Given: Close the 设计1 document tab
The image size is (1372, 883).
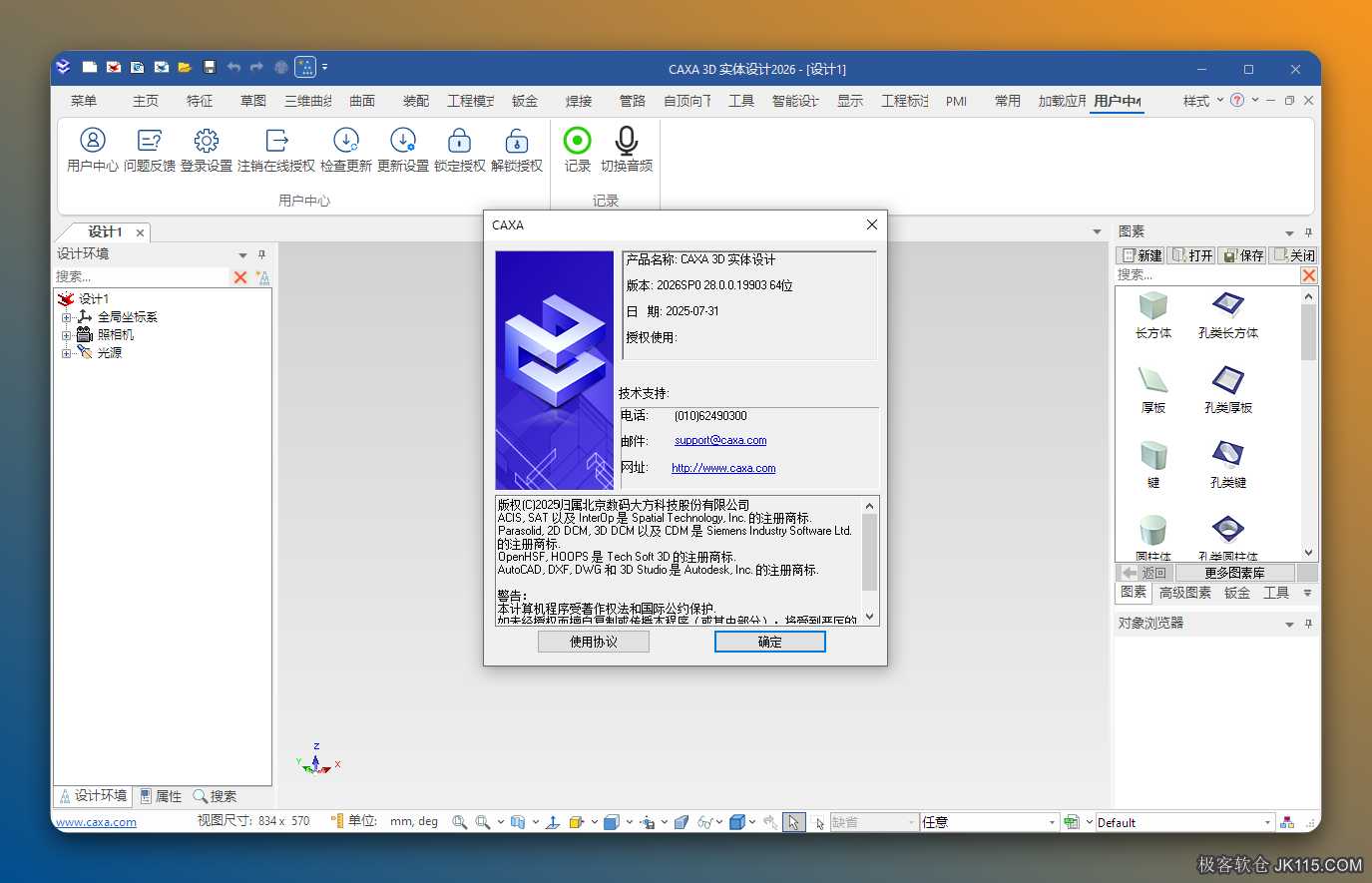Looking at the screenshot, I should pos(140,232).
